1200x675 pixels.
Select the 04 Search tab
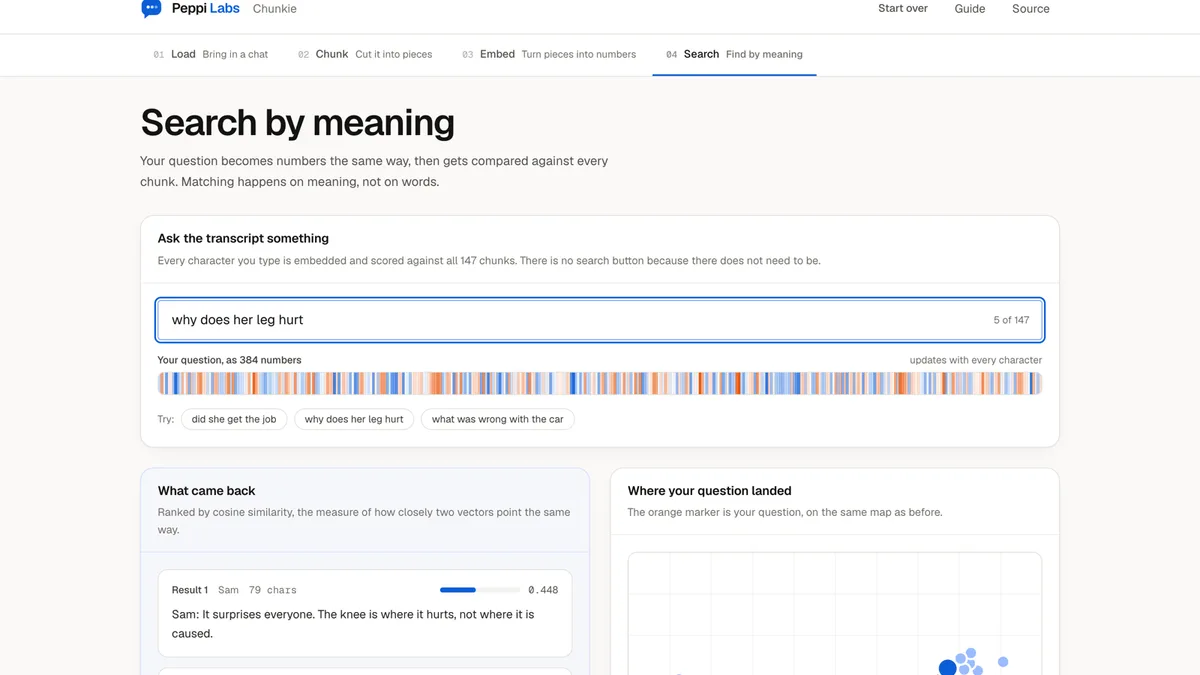(734, 54)
